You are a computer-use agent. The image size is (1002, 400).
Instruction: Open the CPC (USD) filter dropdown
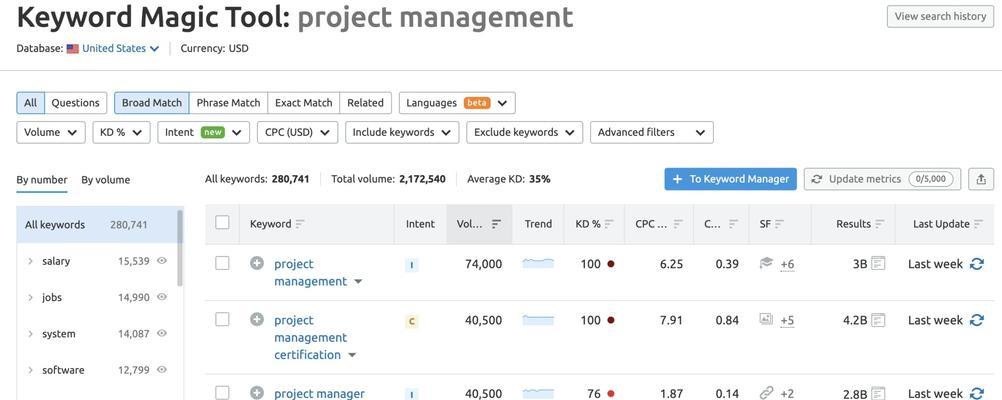(297, 132)
